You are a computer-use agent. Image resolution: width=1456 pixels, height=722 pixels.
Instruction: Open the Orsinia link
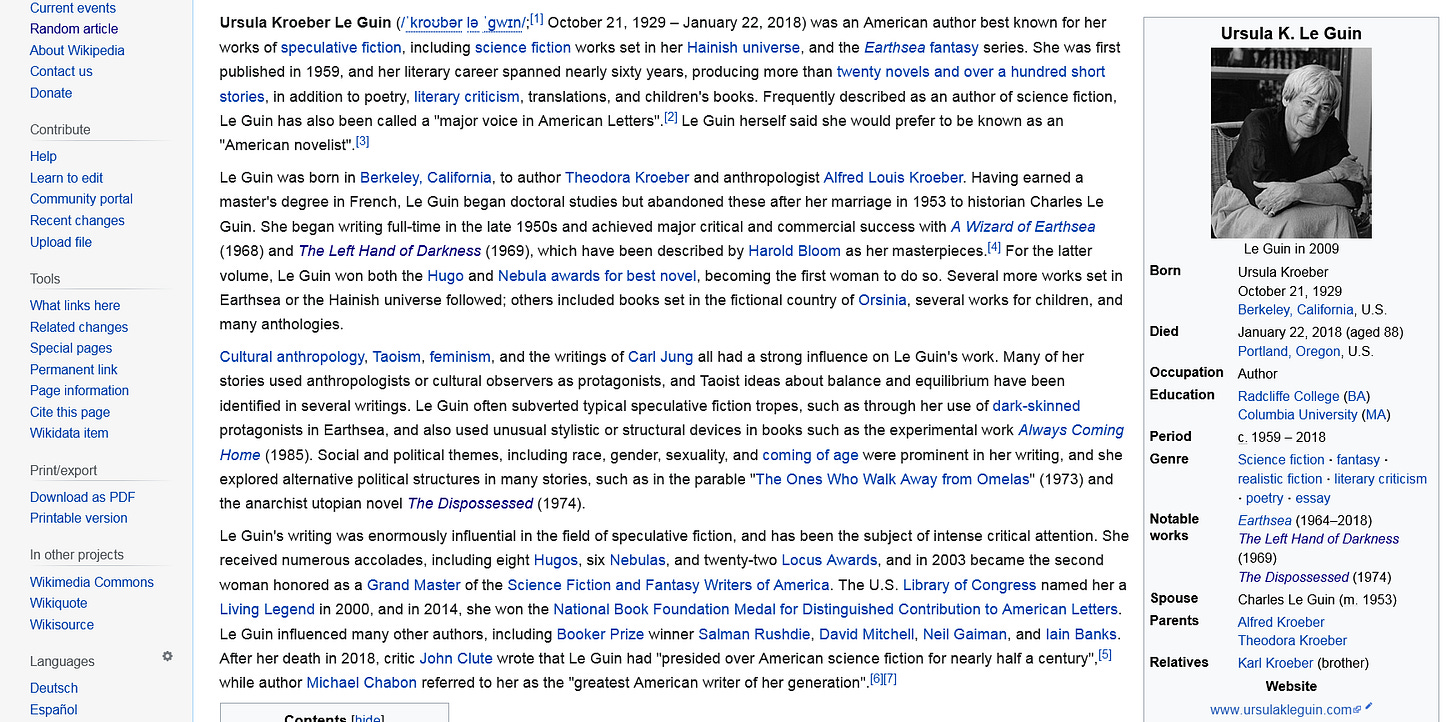click(x=882, y=299)
